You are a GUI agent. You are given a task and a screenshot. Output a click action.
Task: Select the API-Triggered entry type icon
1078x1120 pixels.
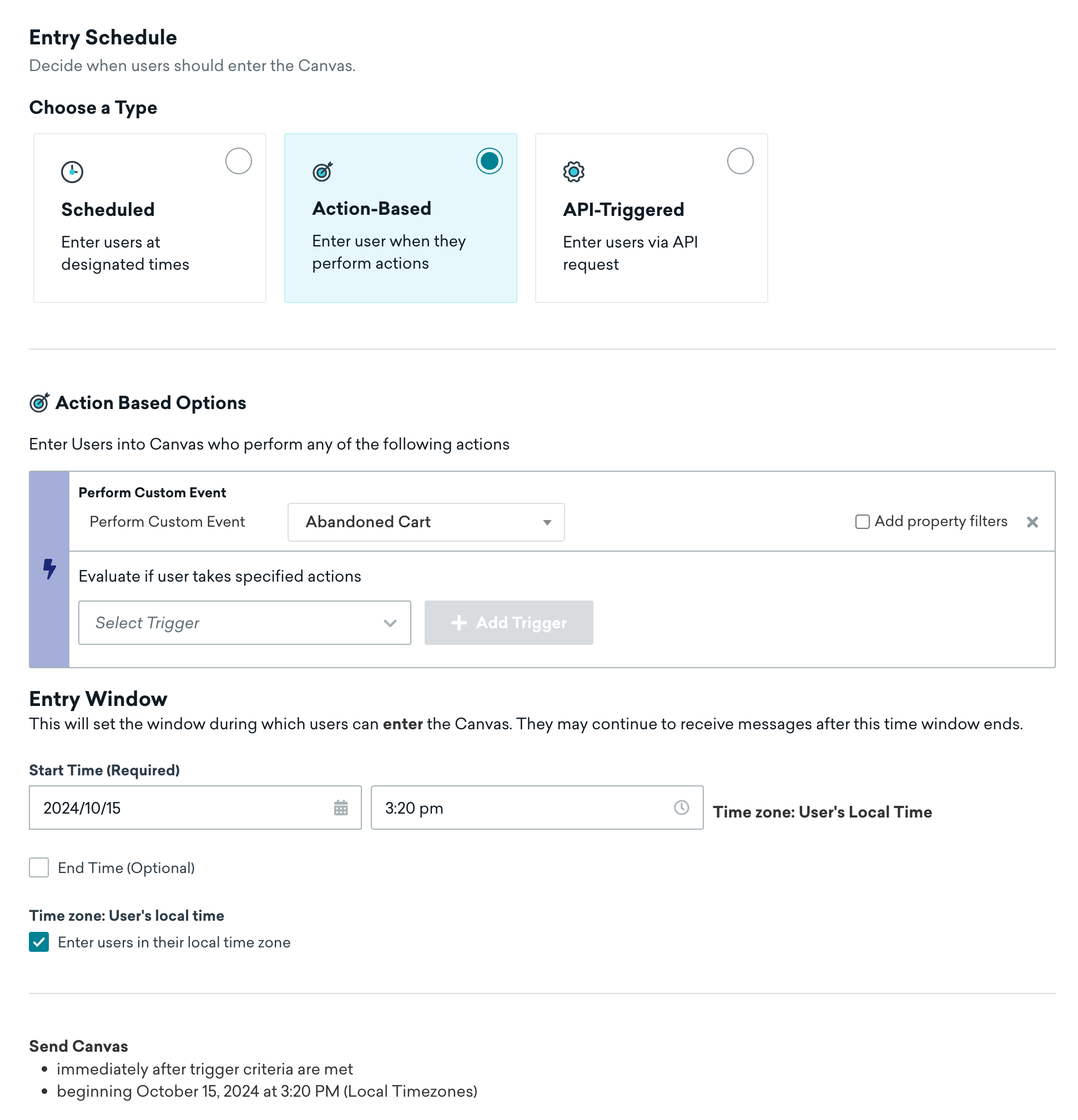[x=573, y=172]
